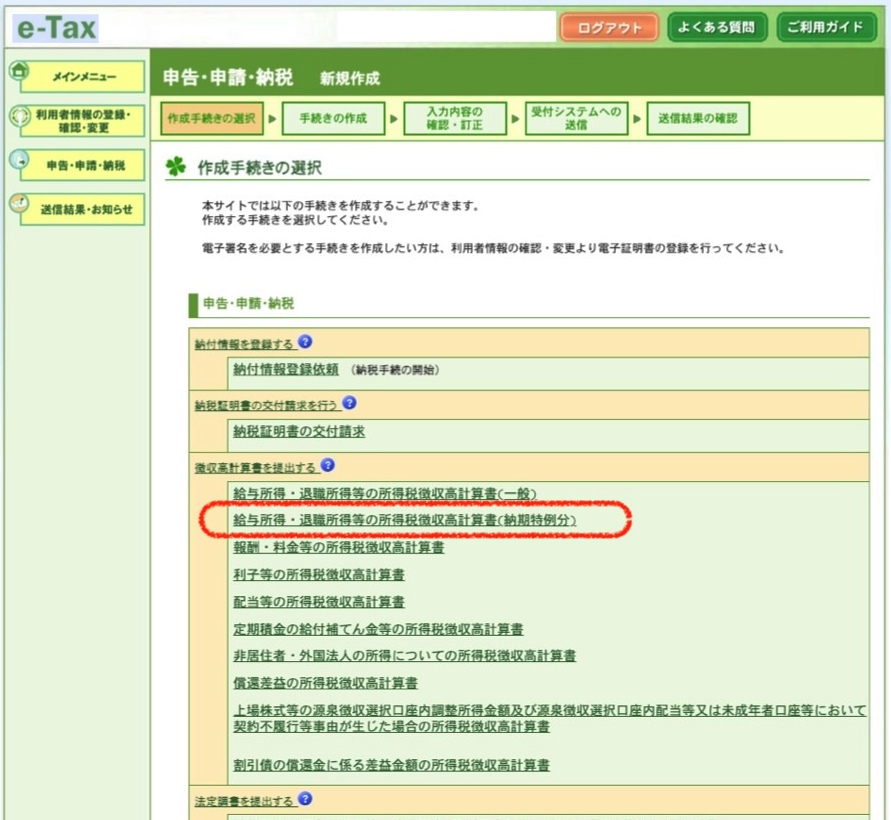Open help icon next to 法定調書を提出する
This screenshot has width=891, height=820.
coord(305,799)
